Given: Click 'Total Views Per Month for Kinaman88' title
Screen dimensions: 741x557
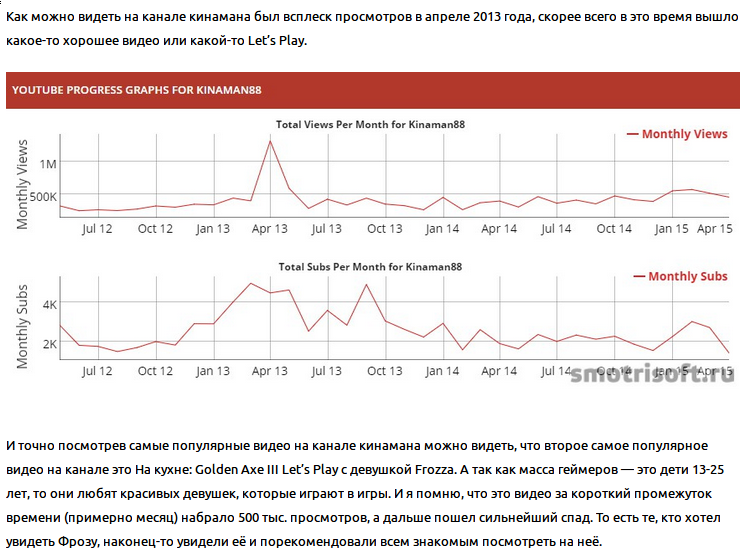Looking at the screenshot, I should click(370, 124).
